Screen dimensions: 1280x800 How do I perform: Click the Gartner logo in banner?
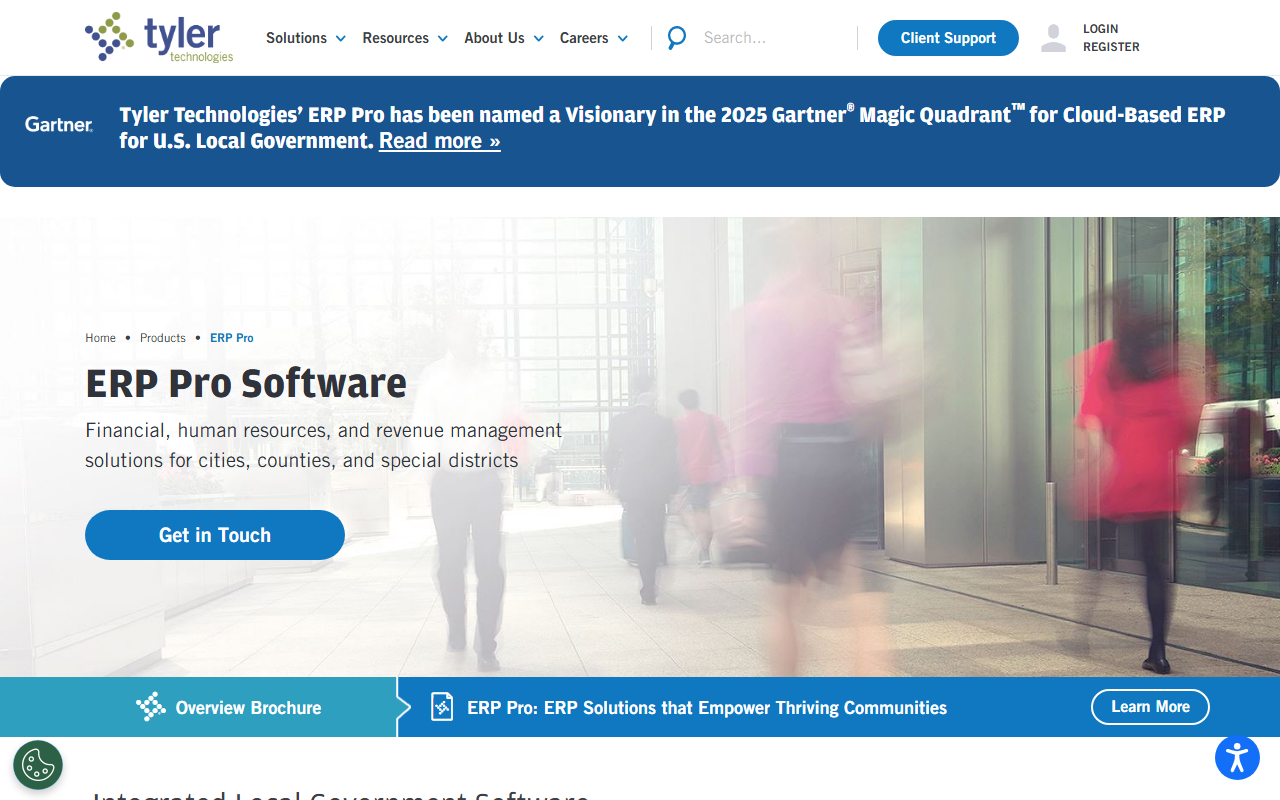tap(59, 125)
